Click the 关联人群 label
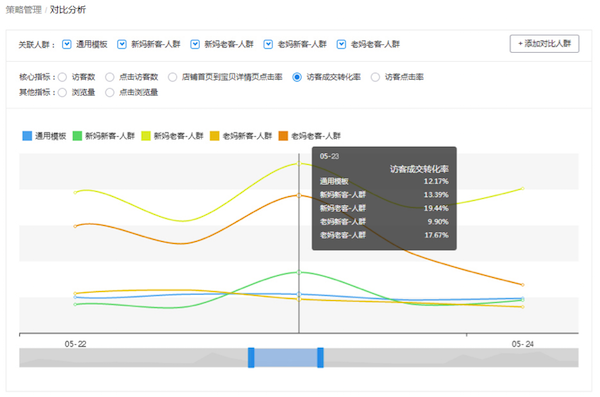 tap(36, 45)
